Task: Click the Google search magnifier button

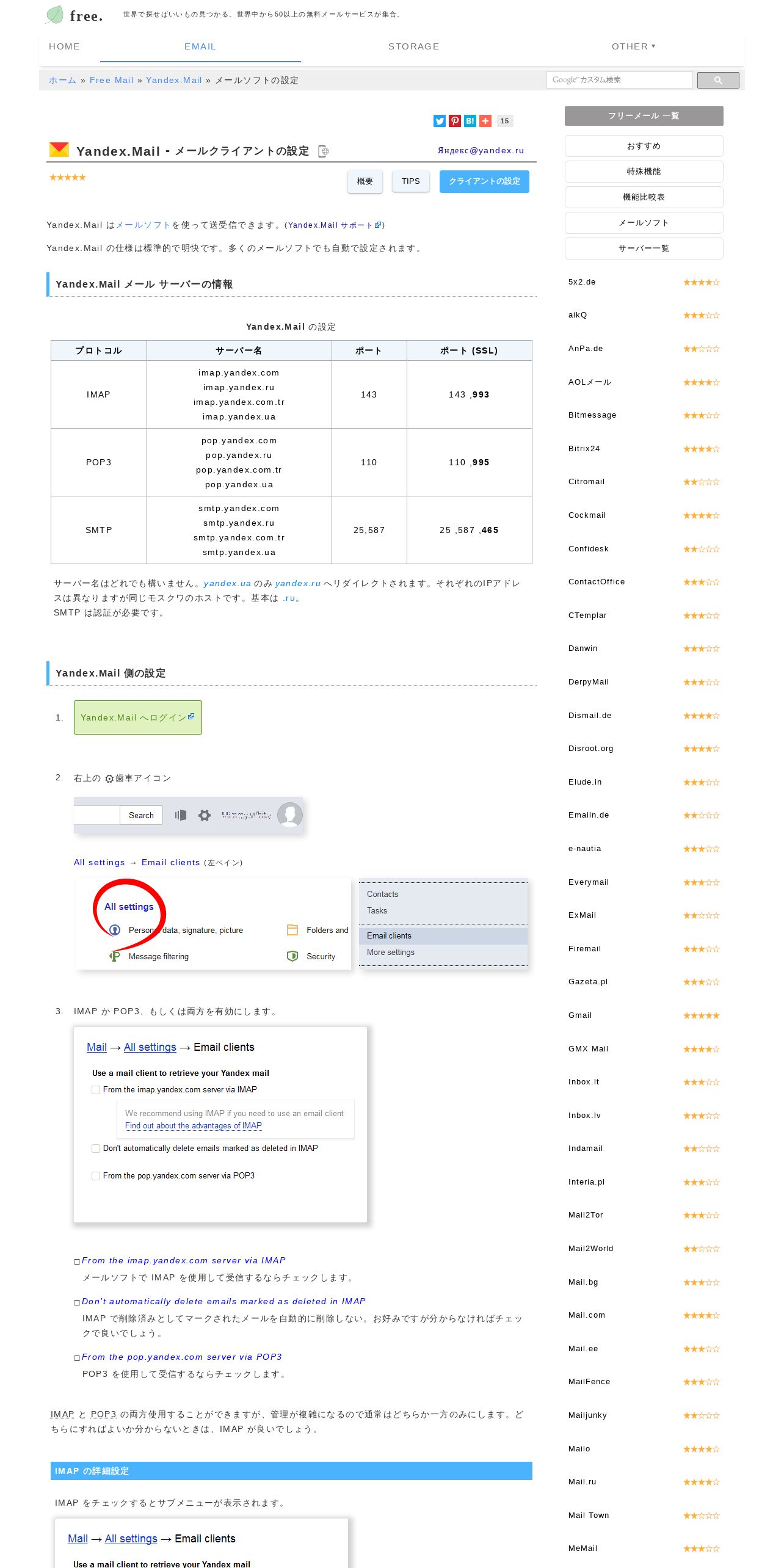Action: click(x=718, y=80)
